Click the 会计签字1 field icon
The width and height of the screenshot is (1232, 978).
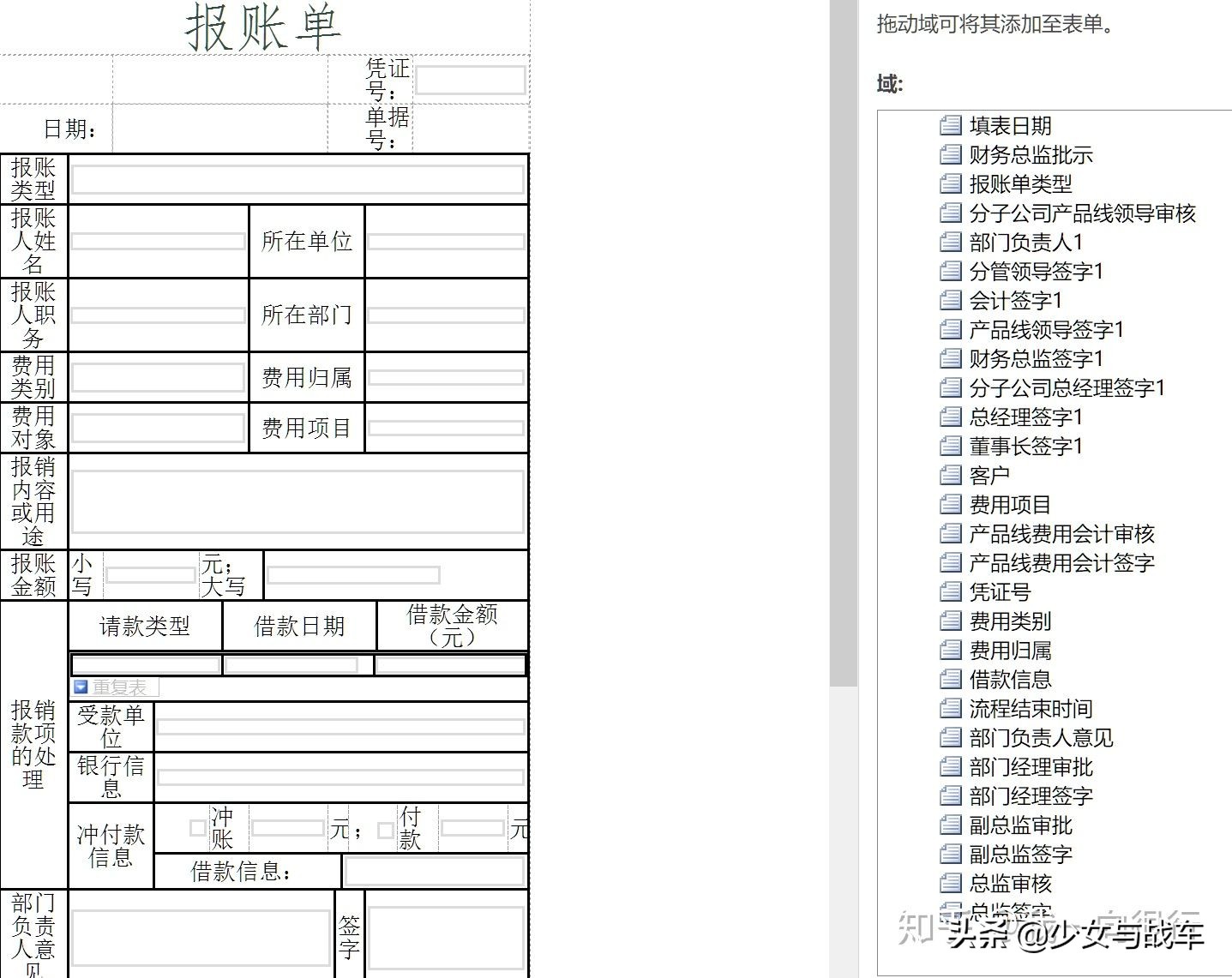pyautogui.click(x=951, y=301)
